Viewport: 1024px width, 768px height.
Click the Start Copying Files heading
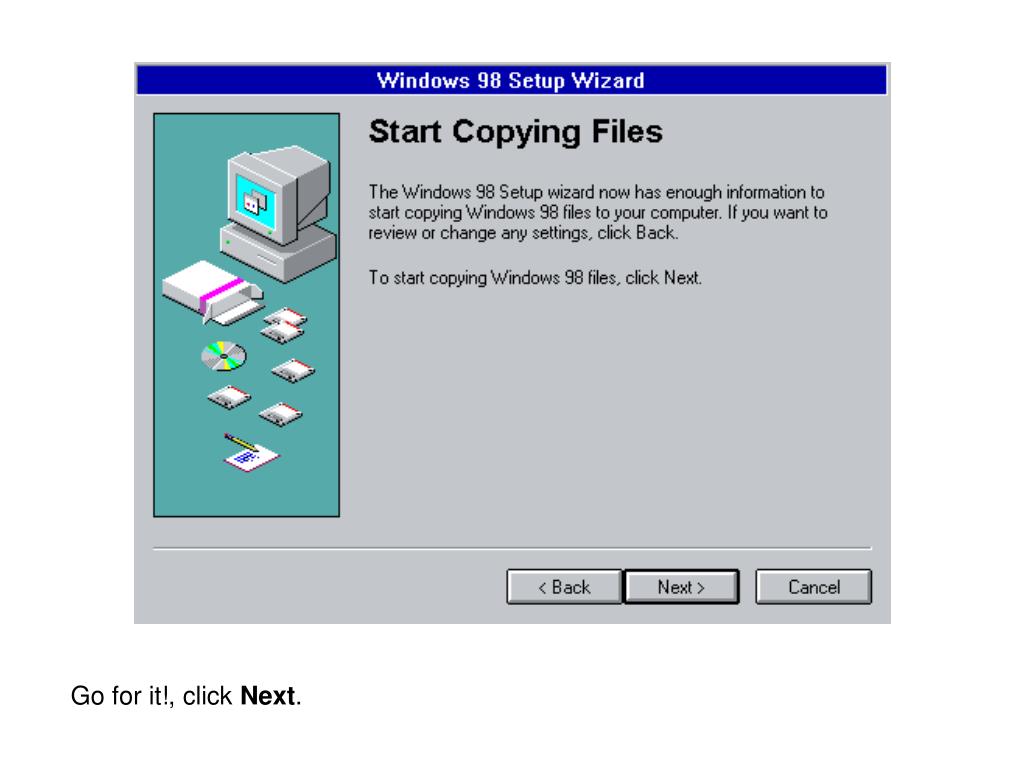516,131
